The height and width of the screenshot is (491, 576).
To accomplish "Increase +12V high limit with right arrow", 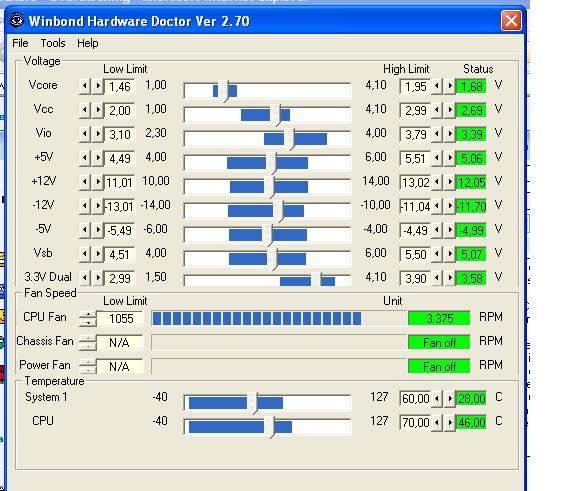I will pos(450,182).
